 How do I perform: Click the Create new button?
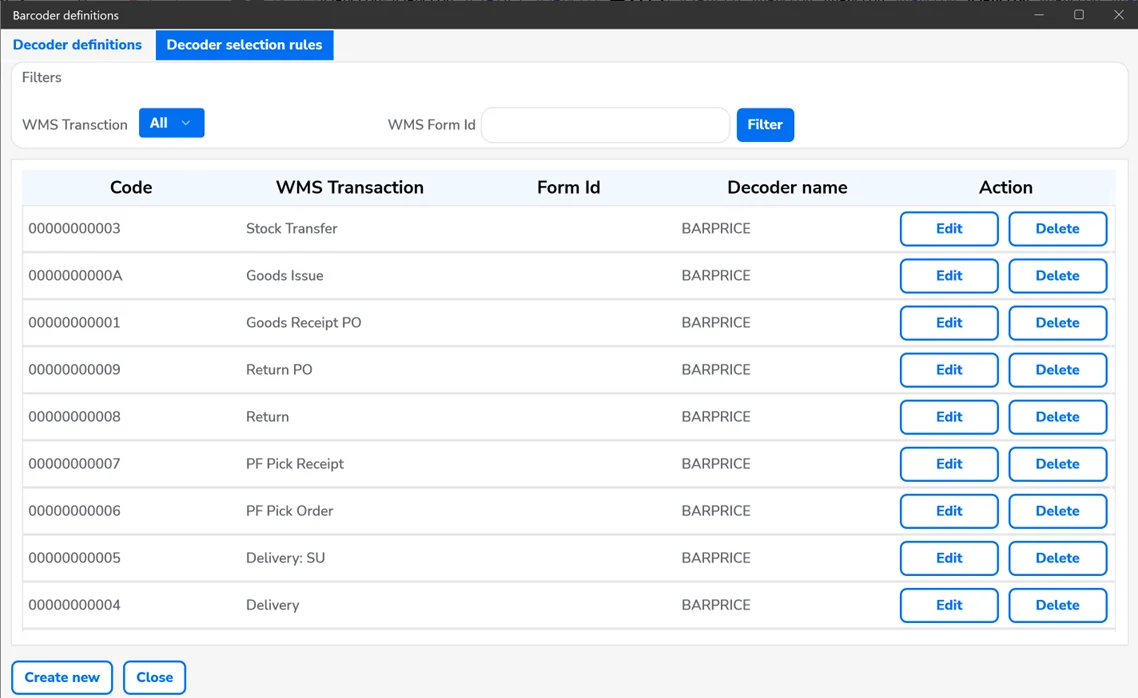[62, 677]
